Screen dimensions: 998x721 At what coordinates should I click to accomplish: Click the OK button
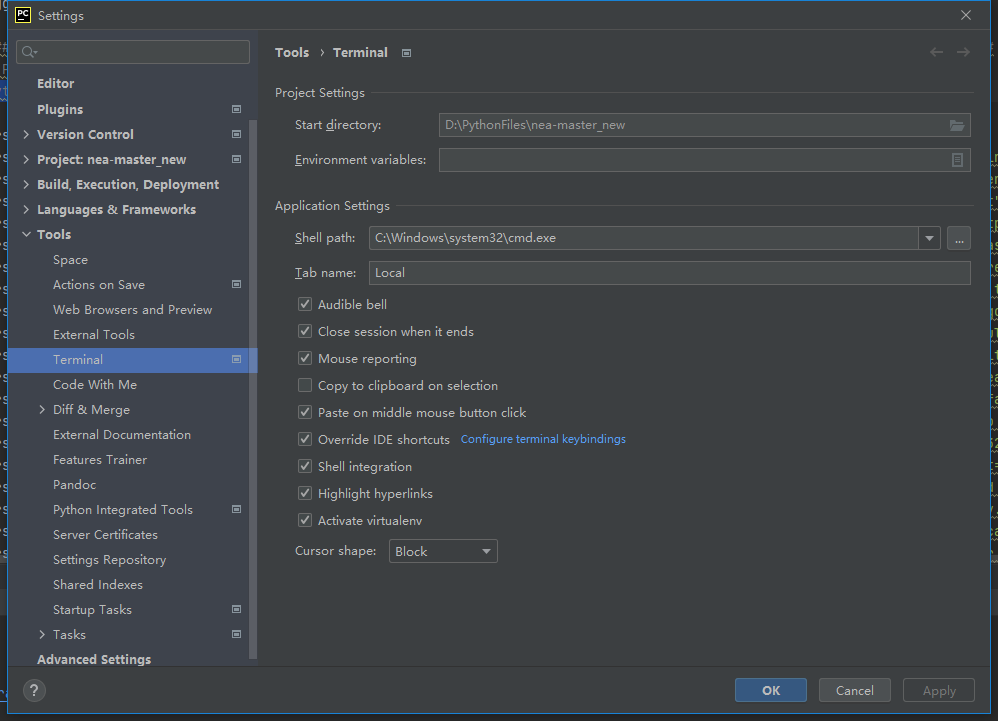[x=771, y=690]
